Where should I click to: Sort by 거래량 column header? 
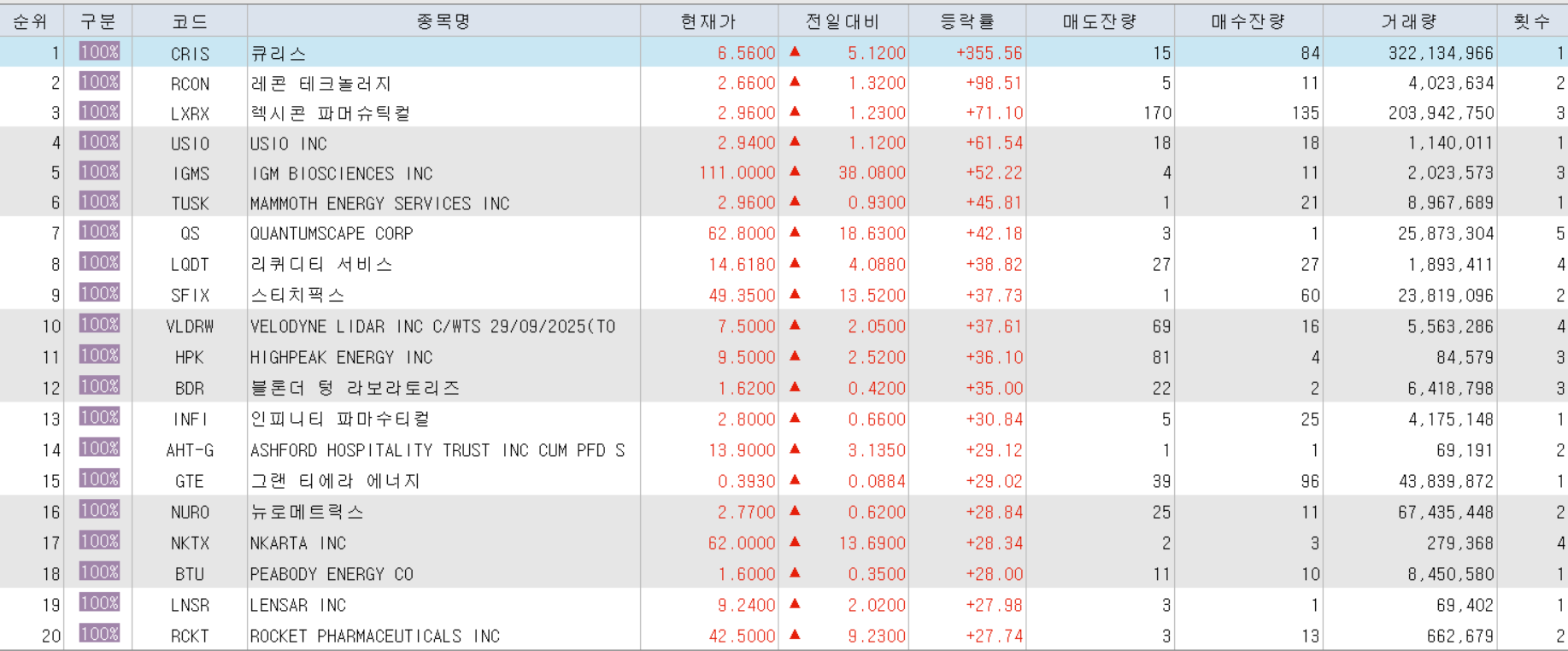coord(1410,21)
